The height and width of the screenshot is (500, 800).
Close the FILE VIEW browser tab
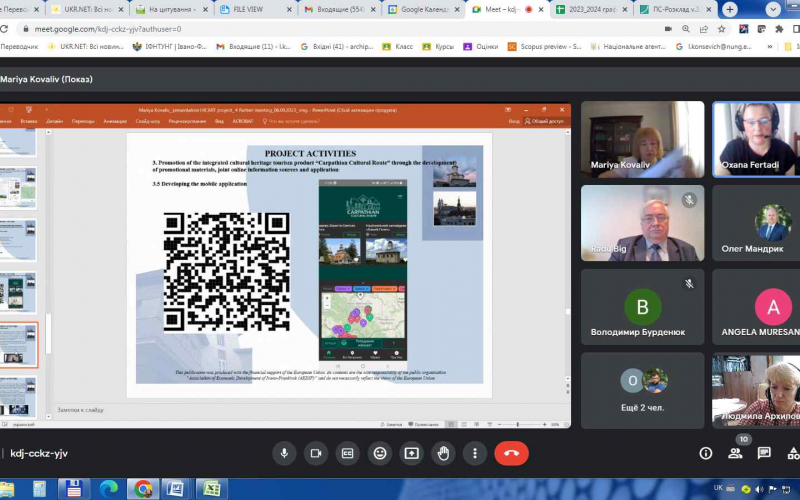289,9
